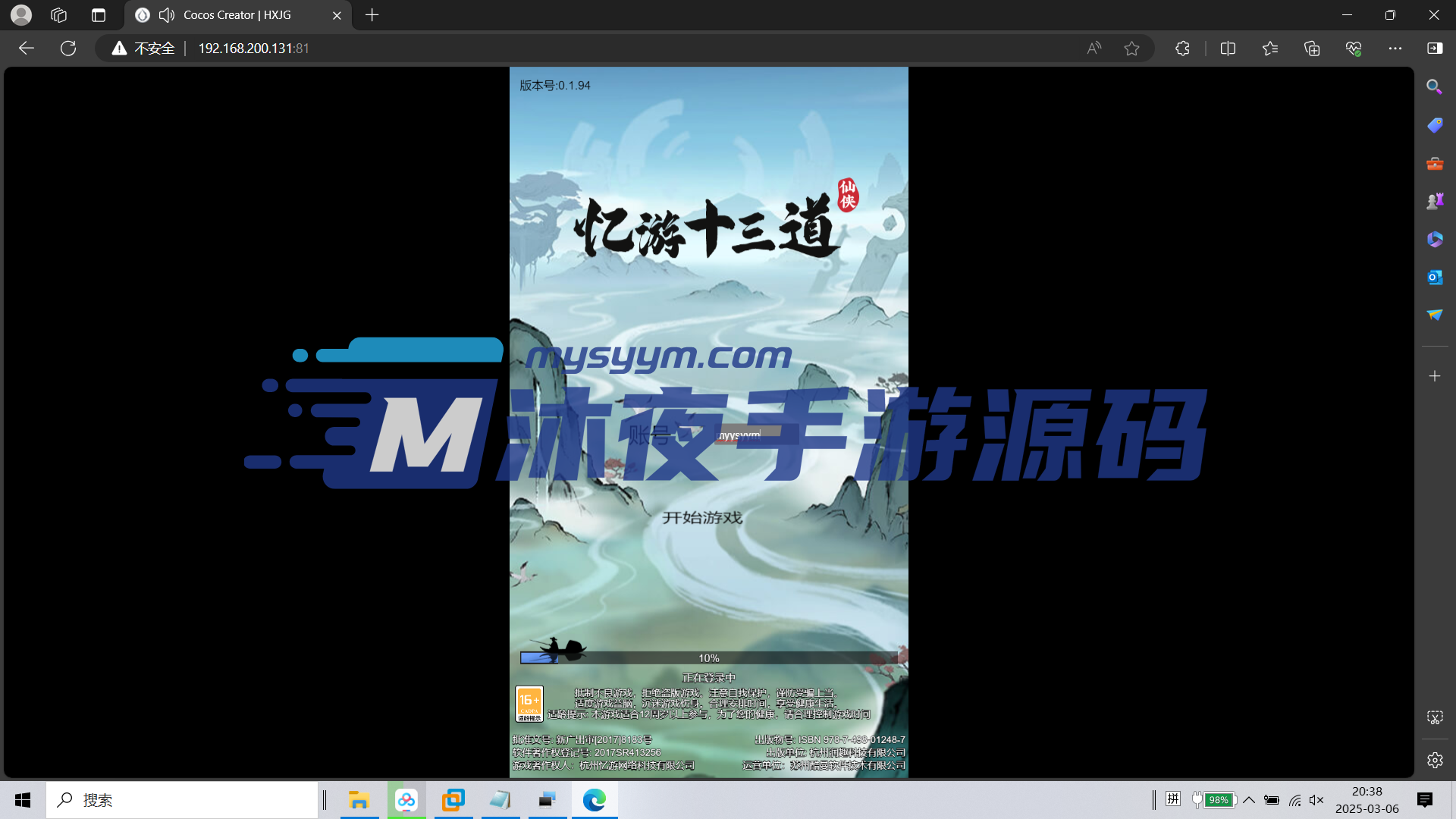Viewport: 1456px width, 819px height.
Task: Open Outlook from the Edge sidebar
Action: click(1434, 277)
